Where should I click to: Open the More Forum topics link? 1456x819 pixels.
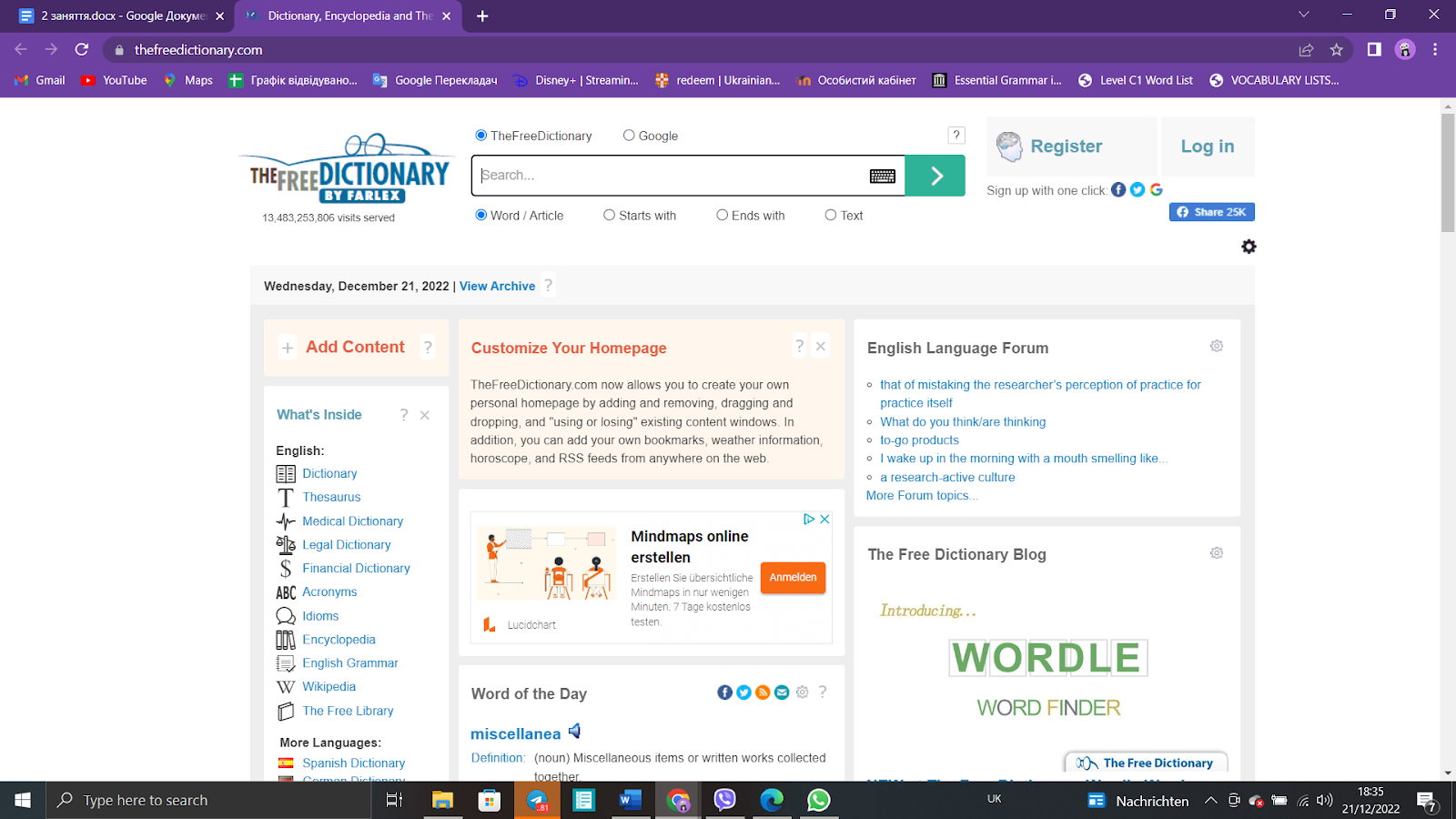click(x=922, y=496)
